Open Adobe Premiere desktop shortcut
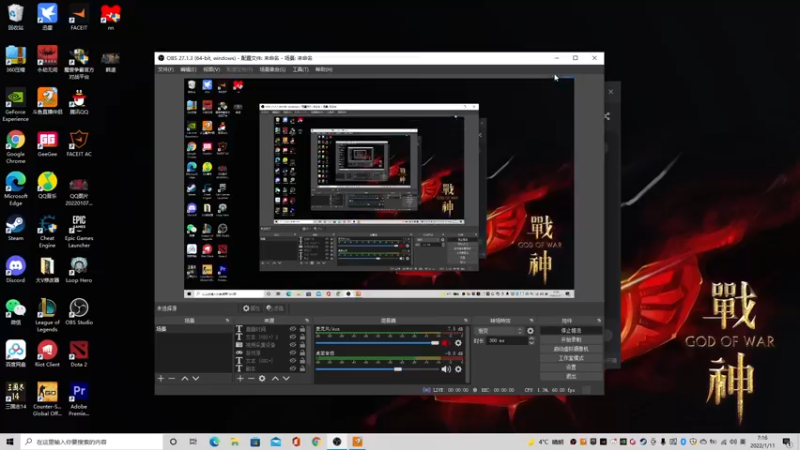This screenshot has height=450, width=800. pyautogui.click(x=79, y=399)
